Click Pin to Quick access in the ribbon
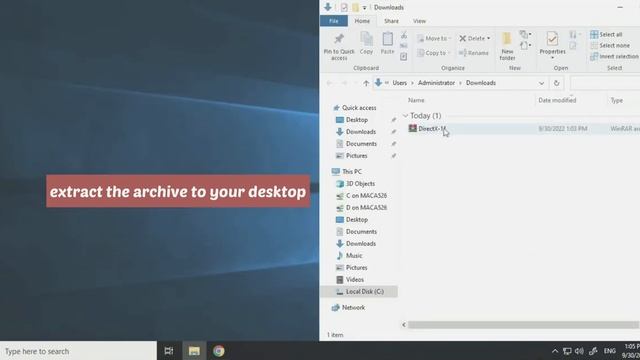Viewport: 640px width, 360px height. 339,47
